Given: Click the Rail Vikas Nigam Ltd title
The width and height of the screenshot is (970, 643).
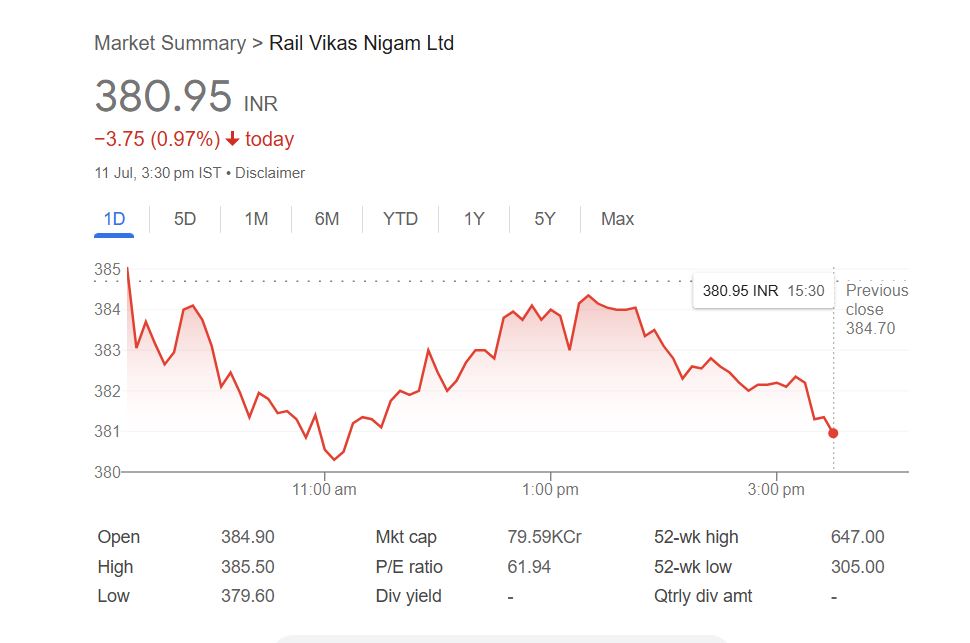Looking at the screenshot, I should 361,43.
